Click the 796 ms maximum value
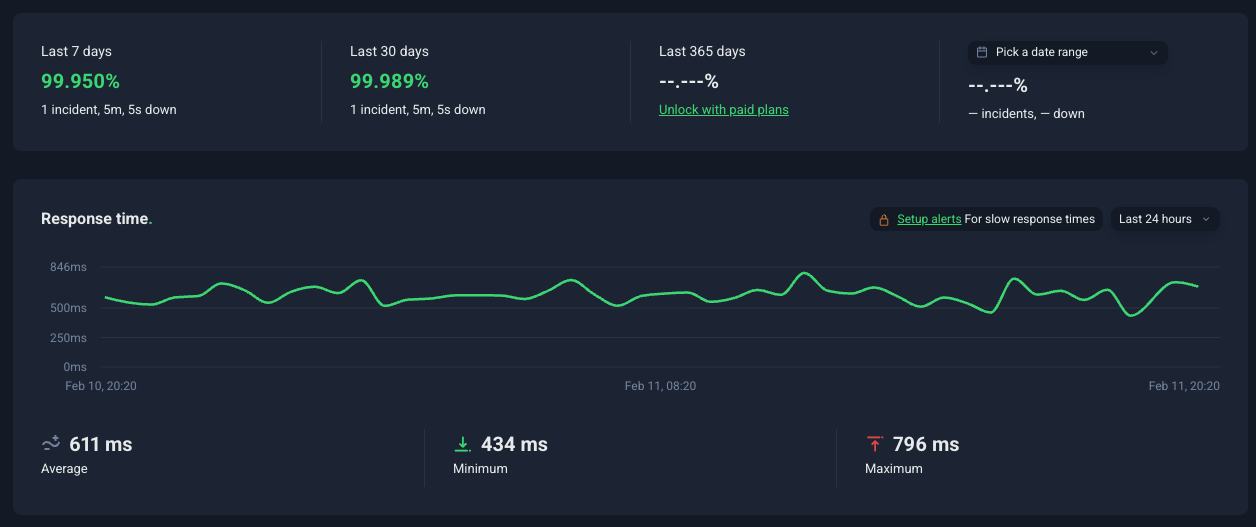This screenshot has height=527, width=1256. point(925,444)
